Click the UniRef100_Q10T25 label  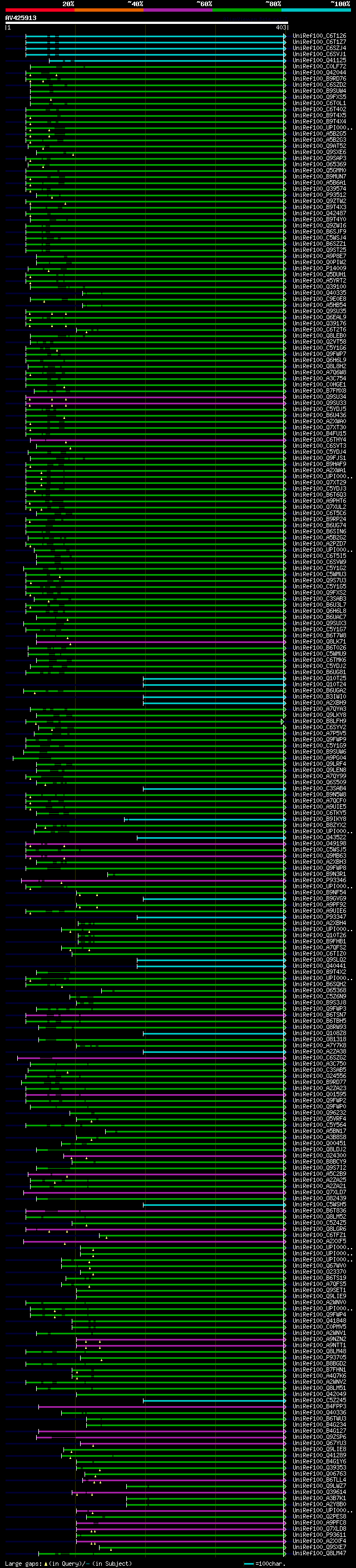point(319,678)
